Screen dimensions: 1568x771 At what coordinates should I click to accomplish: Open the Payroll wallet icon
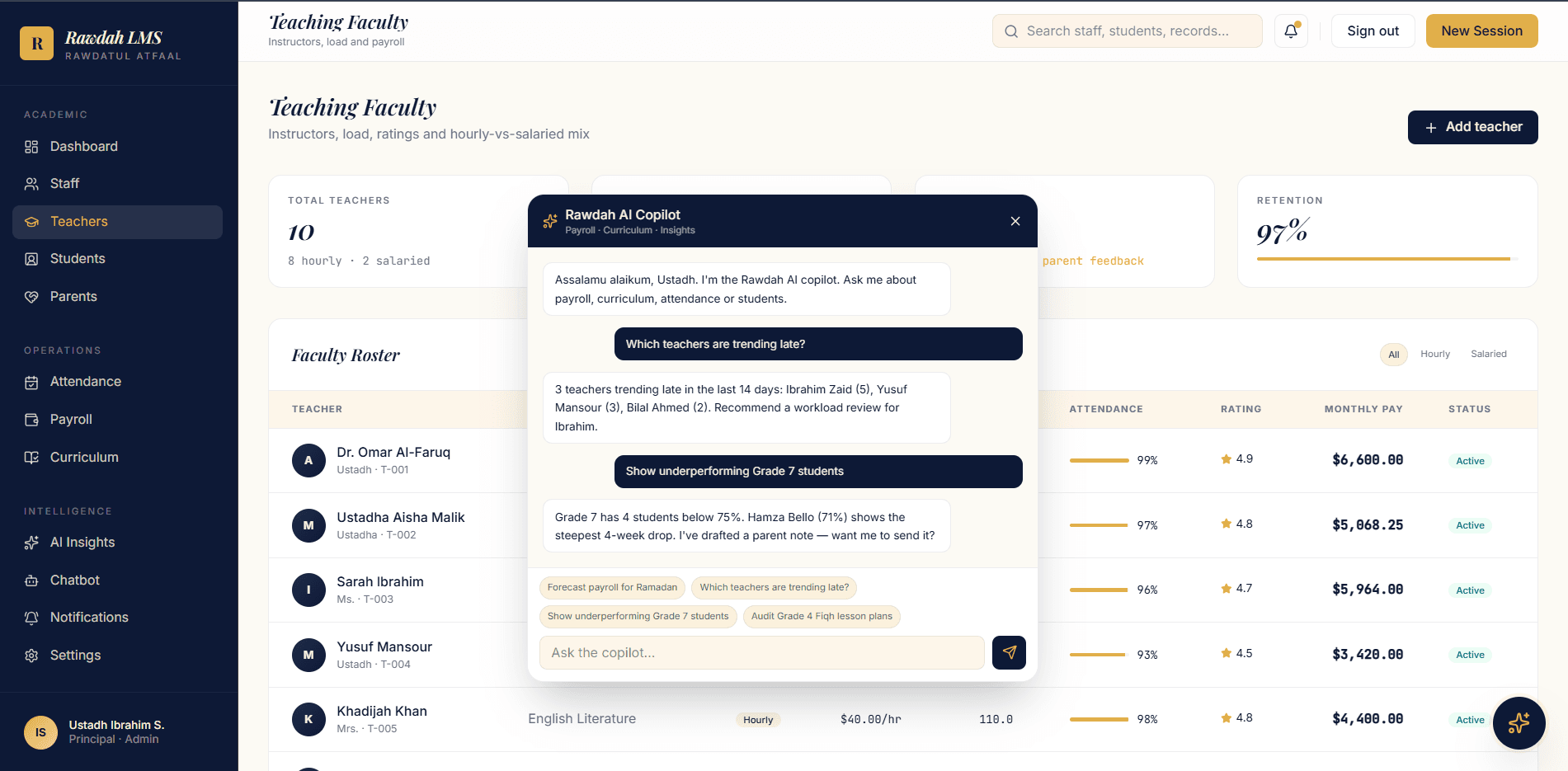[31, 420]
